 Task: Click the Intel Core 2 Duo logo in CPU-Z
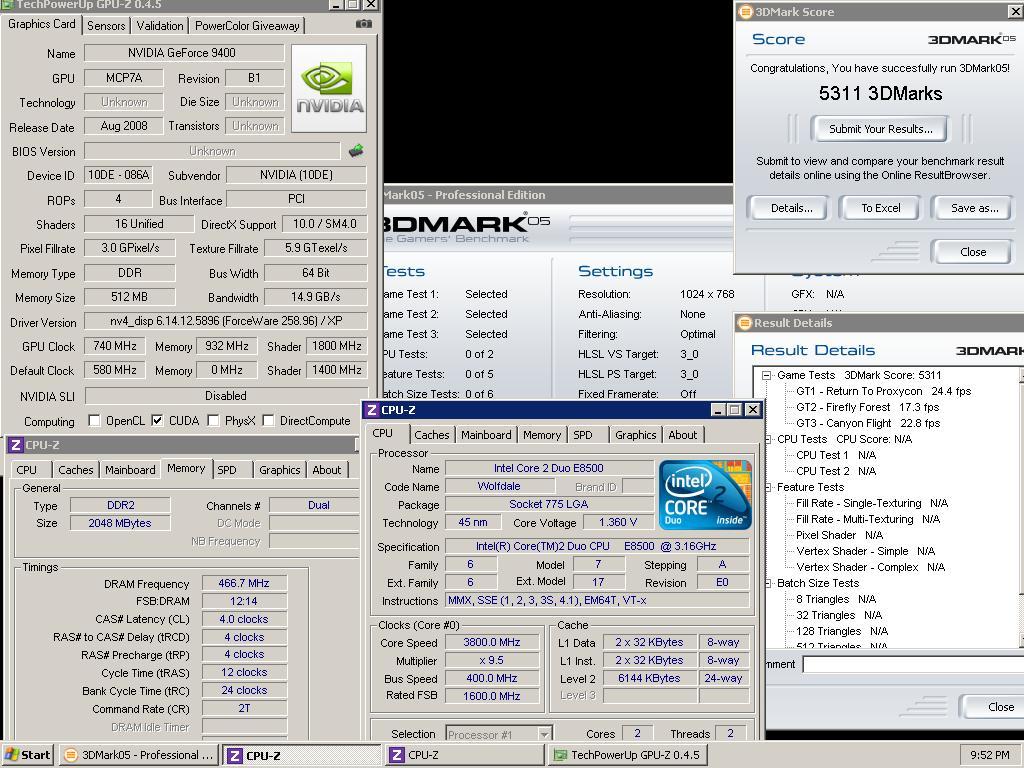coord(705,495)
